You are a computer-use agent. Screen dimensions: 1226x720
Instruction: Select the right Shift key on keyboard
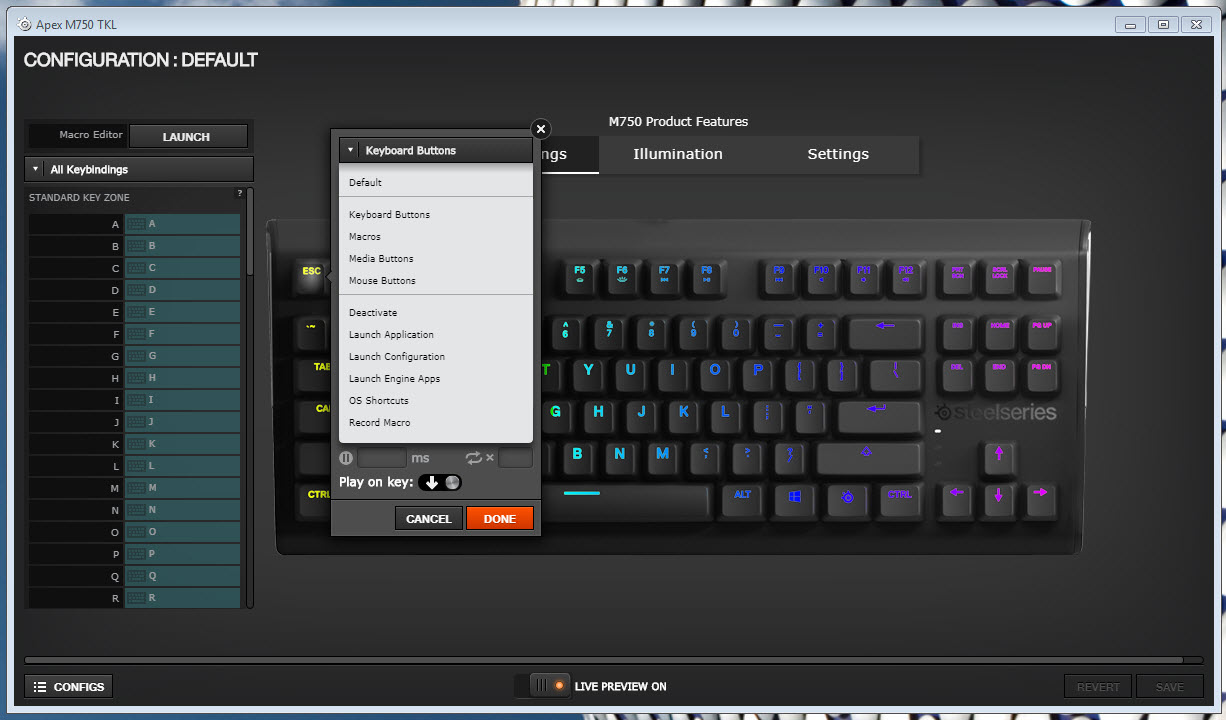click(867, 458)
